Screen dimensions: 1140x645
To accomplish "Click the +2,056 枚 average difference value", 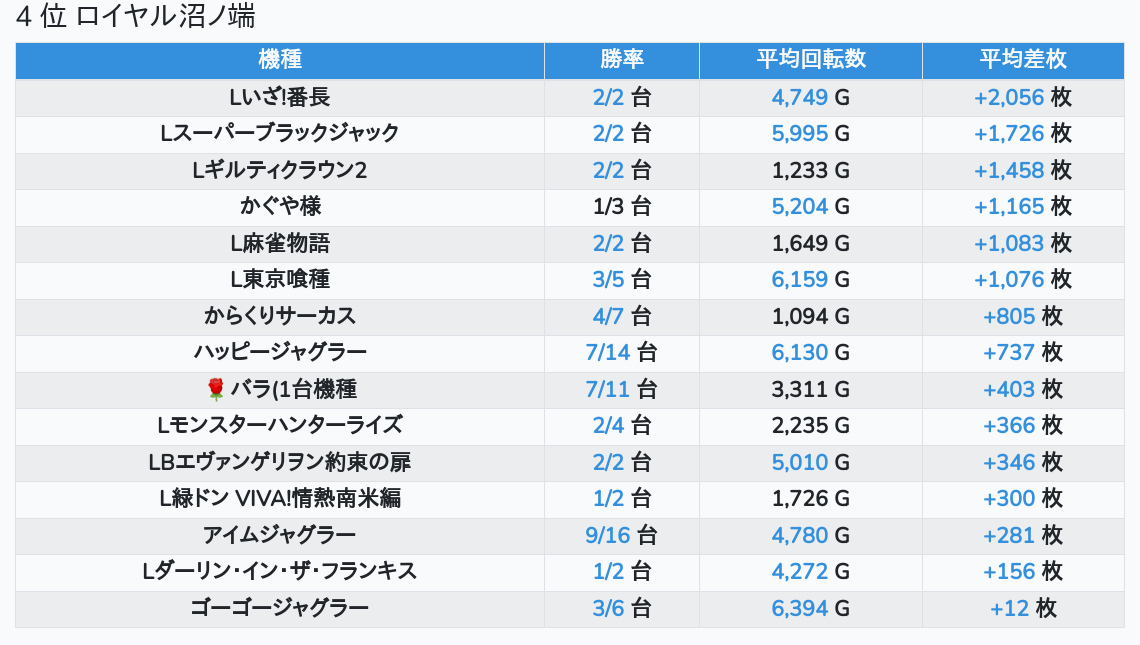I will (1023, 97).
